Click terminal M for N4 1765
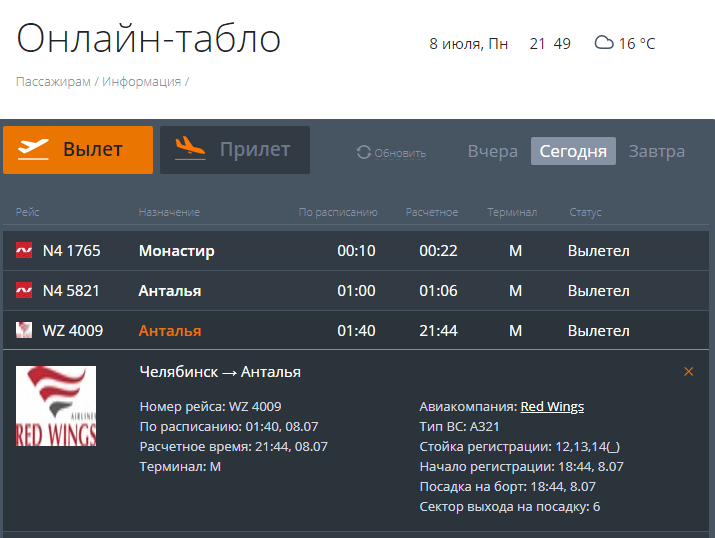The width and height of the screenshot is (715, 538). tap(515, 251)
